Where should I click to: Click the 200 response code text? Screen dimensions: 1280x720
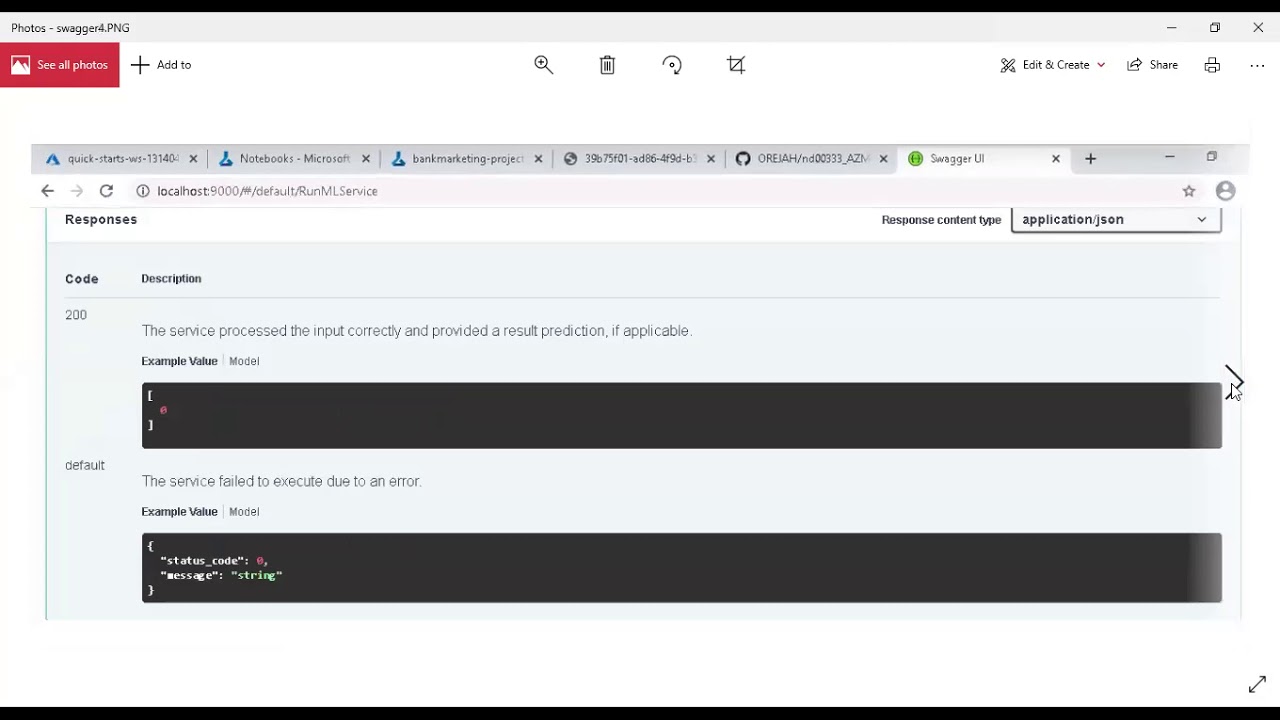coord(76,315)
